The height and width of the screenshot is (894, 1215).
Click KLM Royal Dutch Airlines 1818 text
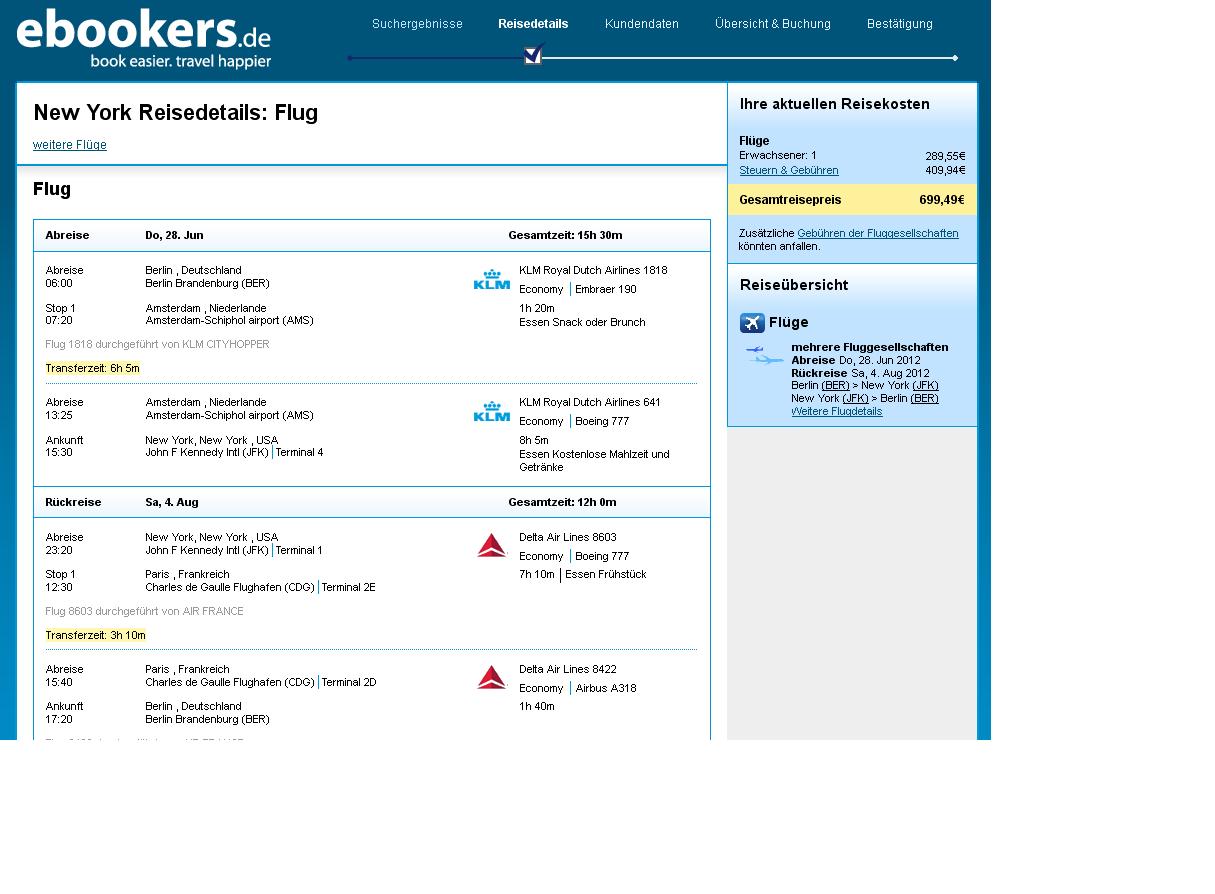593,270
